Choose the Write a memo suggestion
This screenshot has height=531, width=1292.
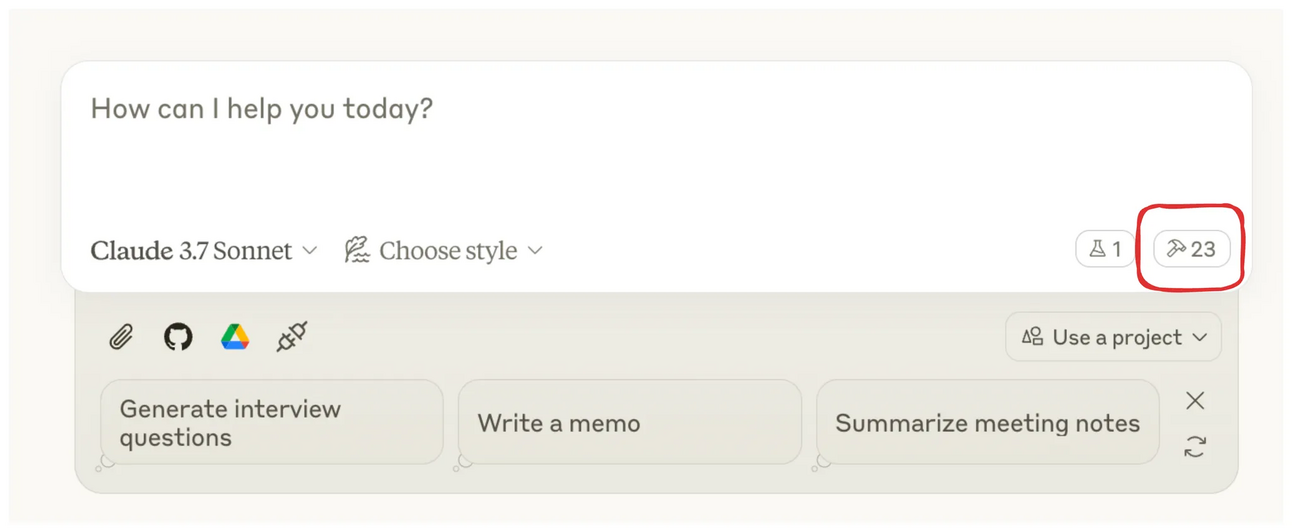[x=629, y=422]
